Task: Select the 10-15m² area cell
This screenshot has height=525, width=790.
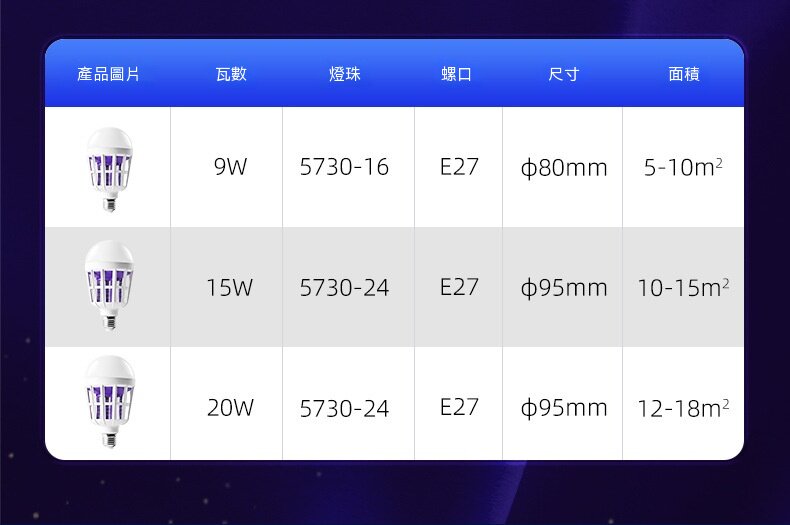Action: (683, 288)
